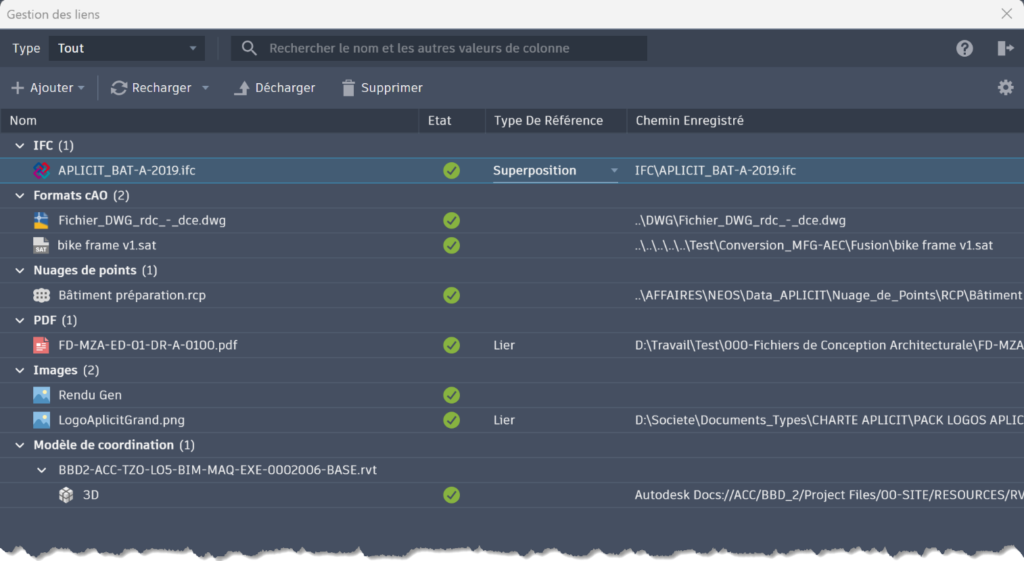Sort by the Nom column header
Viewport: 1024px width, 561px height.
210,120
